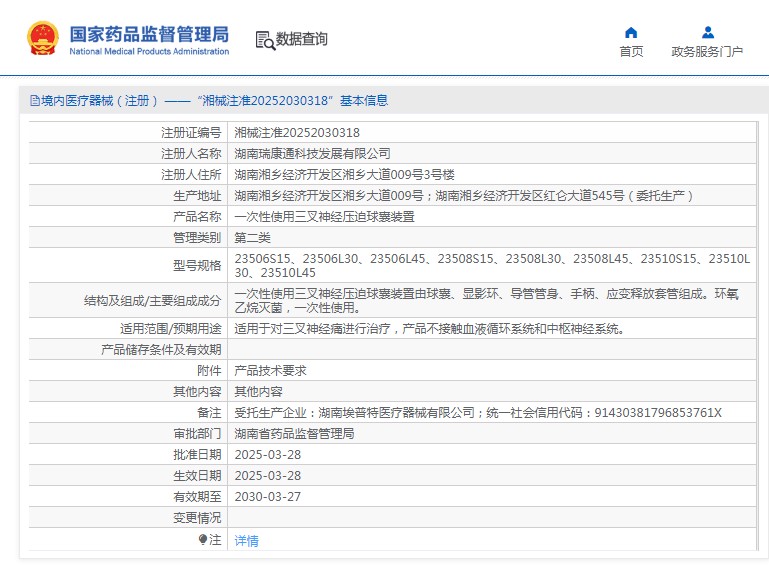Screen dimensions: 769x566
Task: Click the 批准日期 row label
Action: 197,455
